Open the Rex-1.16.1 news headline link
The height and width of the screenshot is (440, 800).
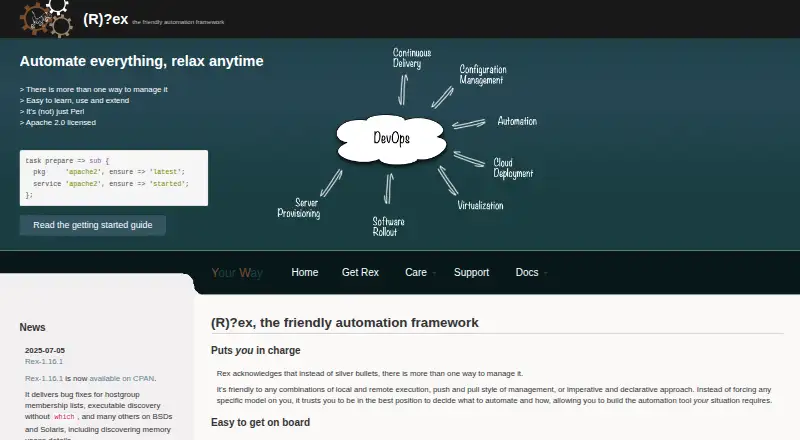(x=44, y=361)
